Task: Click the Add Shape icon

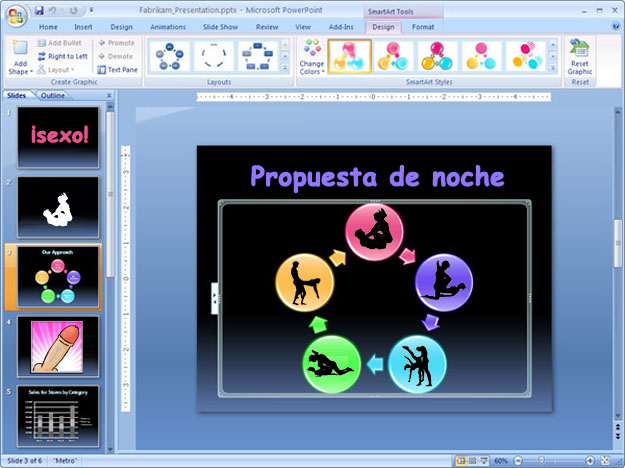Action: pyautogui.click(x=20, y=48)
